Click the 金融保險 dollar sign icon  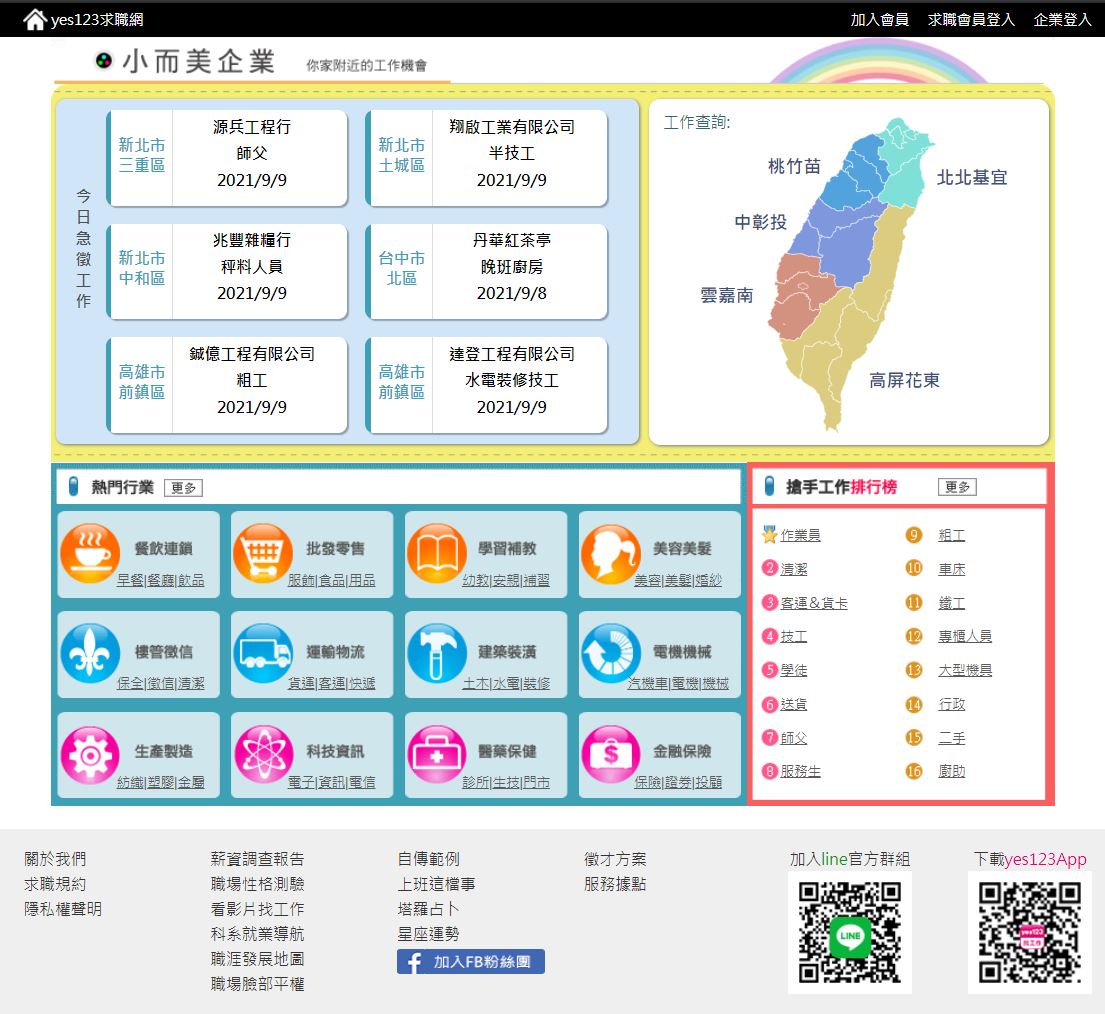pos(610,754)
